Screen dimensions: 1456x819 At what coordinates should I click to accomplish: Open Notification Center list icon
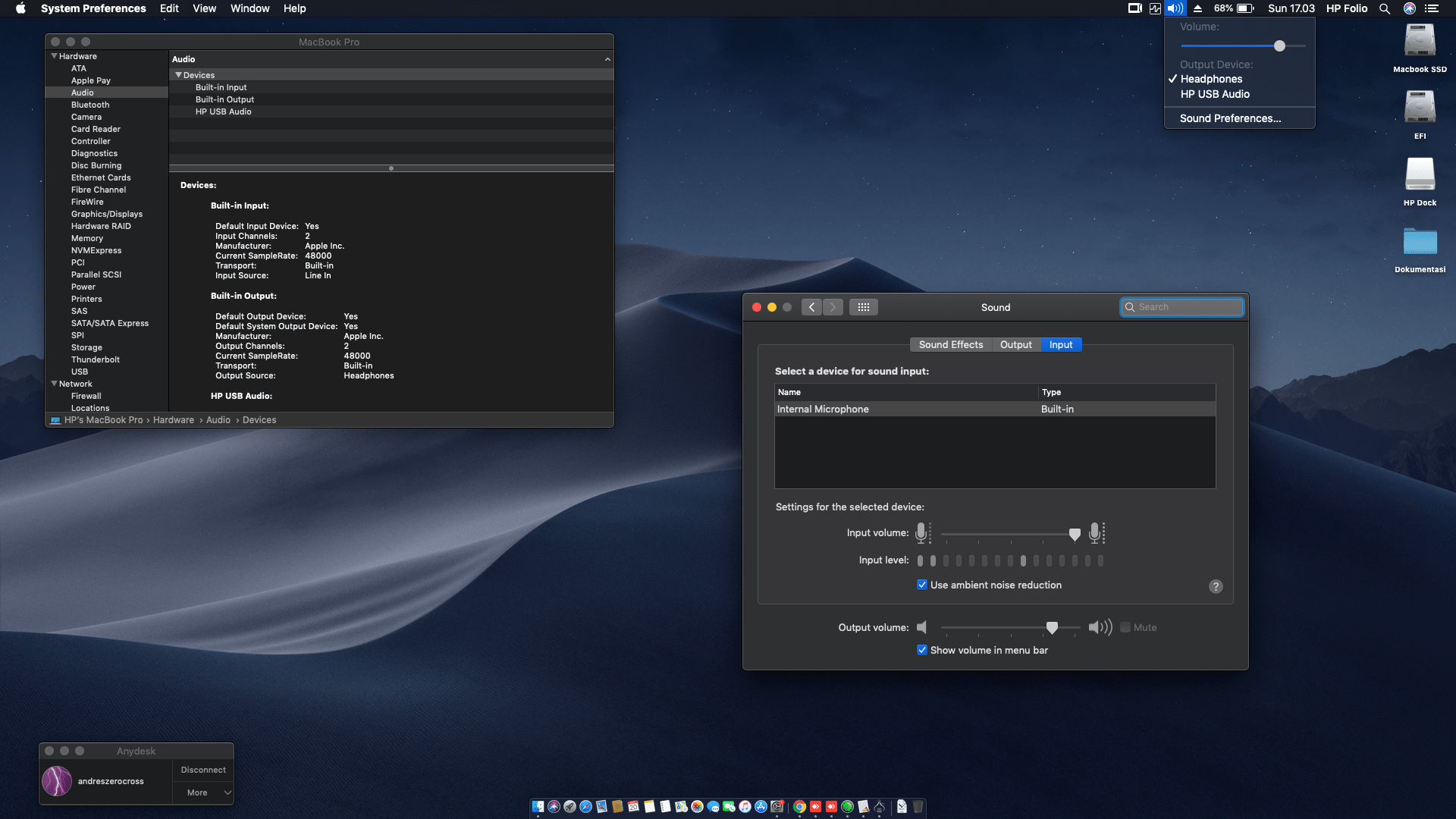point(1432,8)
